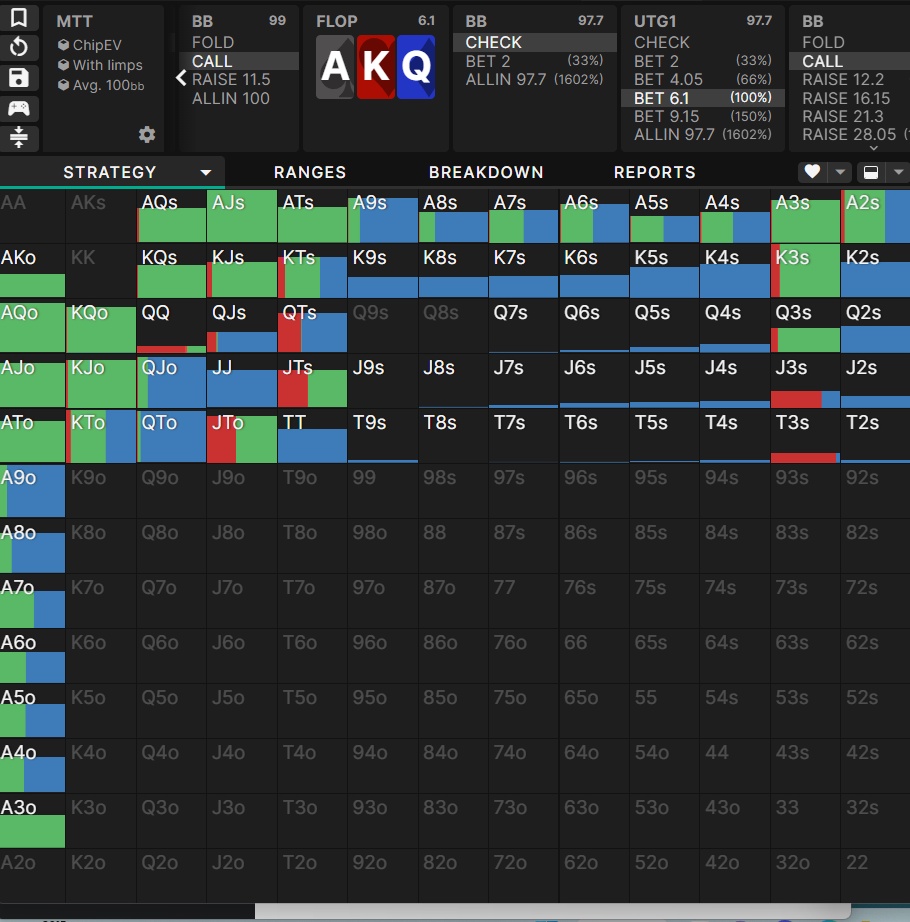This screenshot has width=910, height=922.
Task: Select the AQs hand cell in the matrix
Action: pyautogui.click(x=171, y=217)
